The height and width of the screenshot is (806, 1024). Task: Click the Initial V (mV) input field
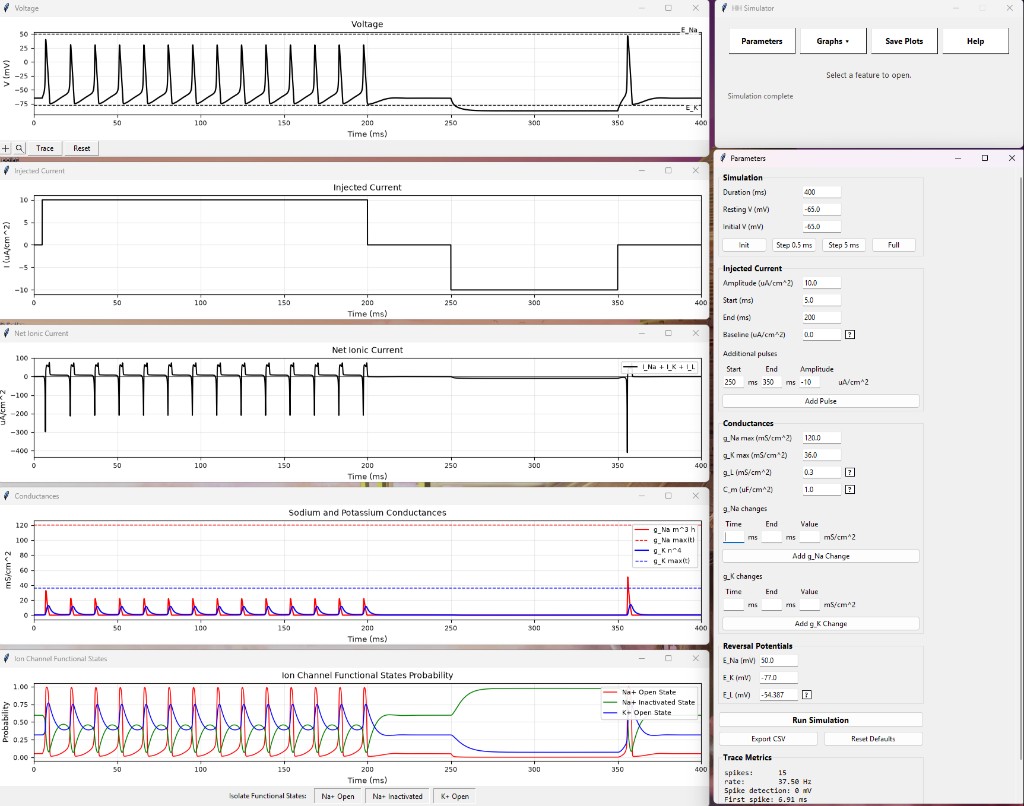tap(821, 227)
